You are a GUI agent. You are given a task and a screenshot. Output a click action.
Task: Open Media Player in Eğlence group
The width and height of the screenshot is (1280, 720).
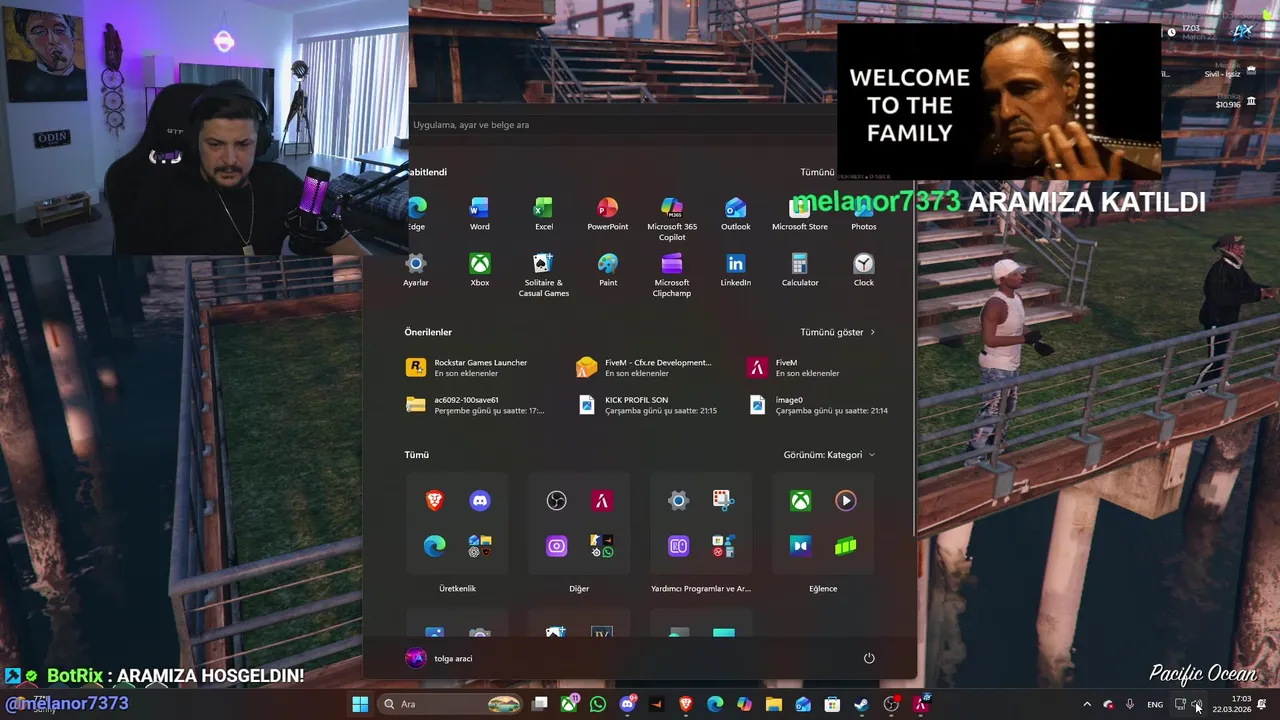pyautogui.click(x=846, y=501)
